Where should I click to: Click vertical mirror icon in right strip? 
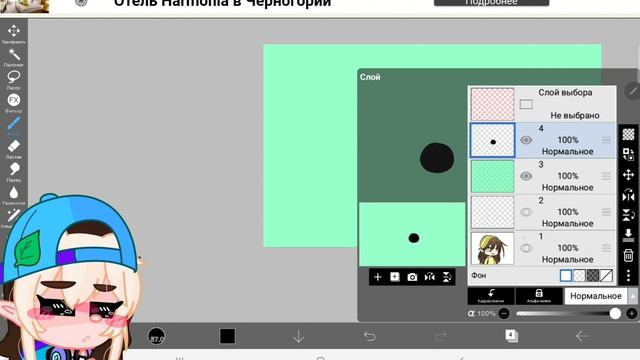pos(628,215)
